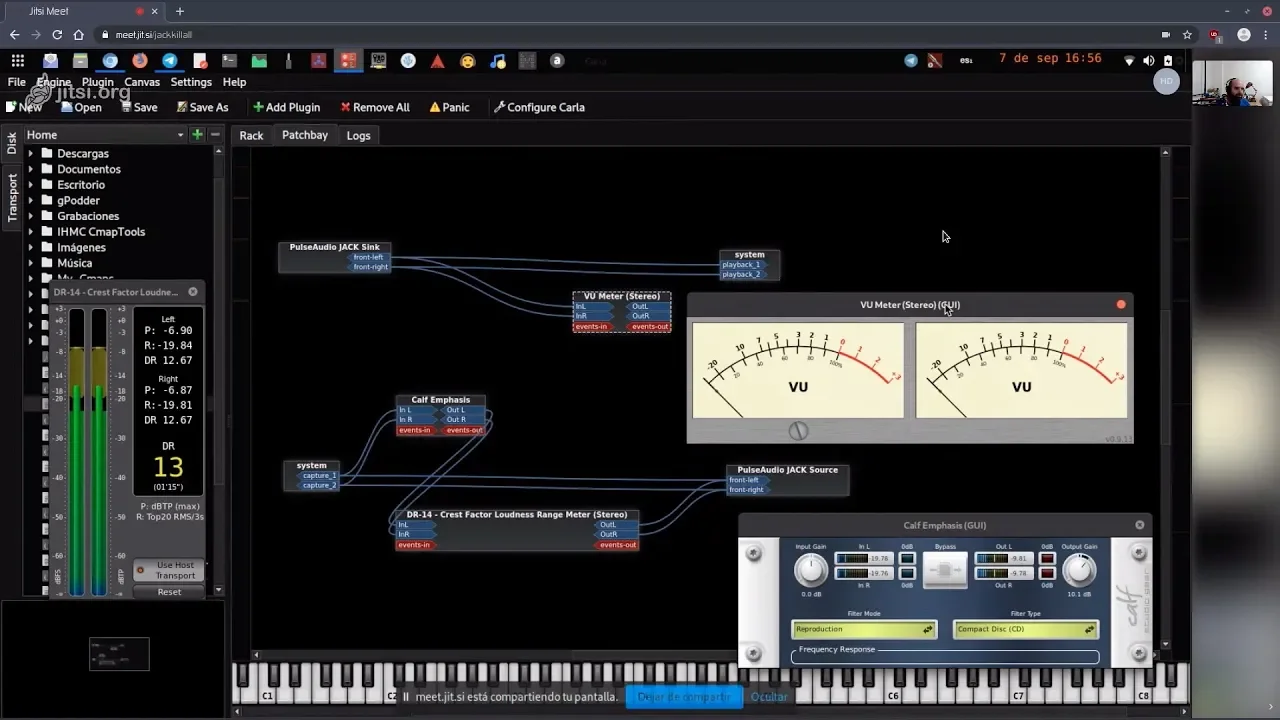Reload the browser page
Screen dimensions: 1280x720
coord(57,34)
